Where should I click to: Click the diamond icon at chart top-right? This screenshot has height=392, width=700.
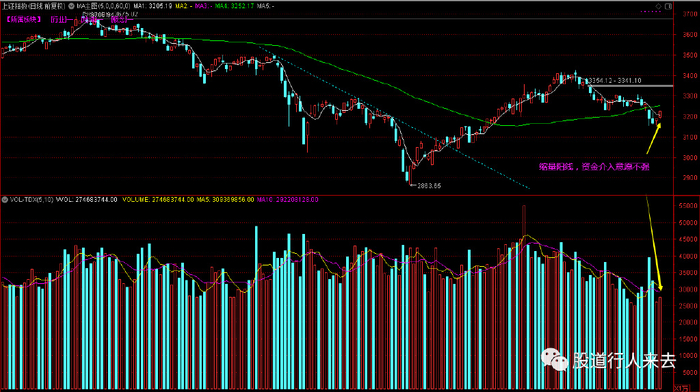(658, 6)
